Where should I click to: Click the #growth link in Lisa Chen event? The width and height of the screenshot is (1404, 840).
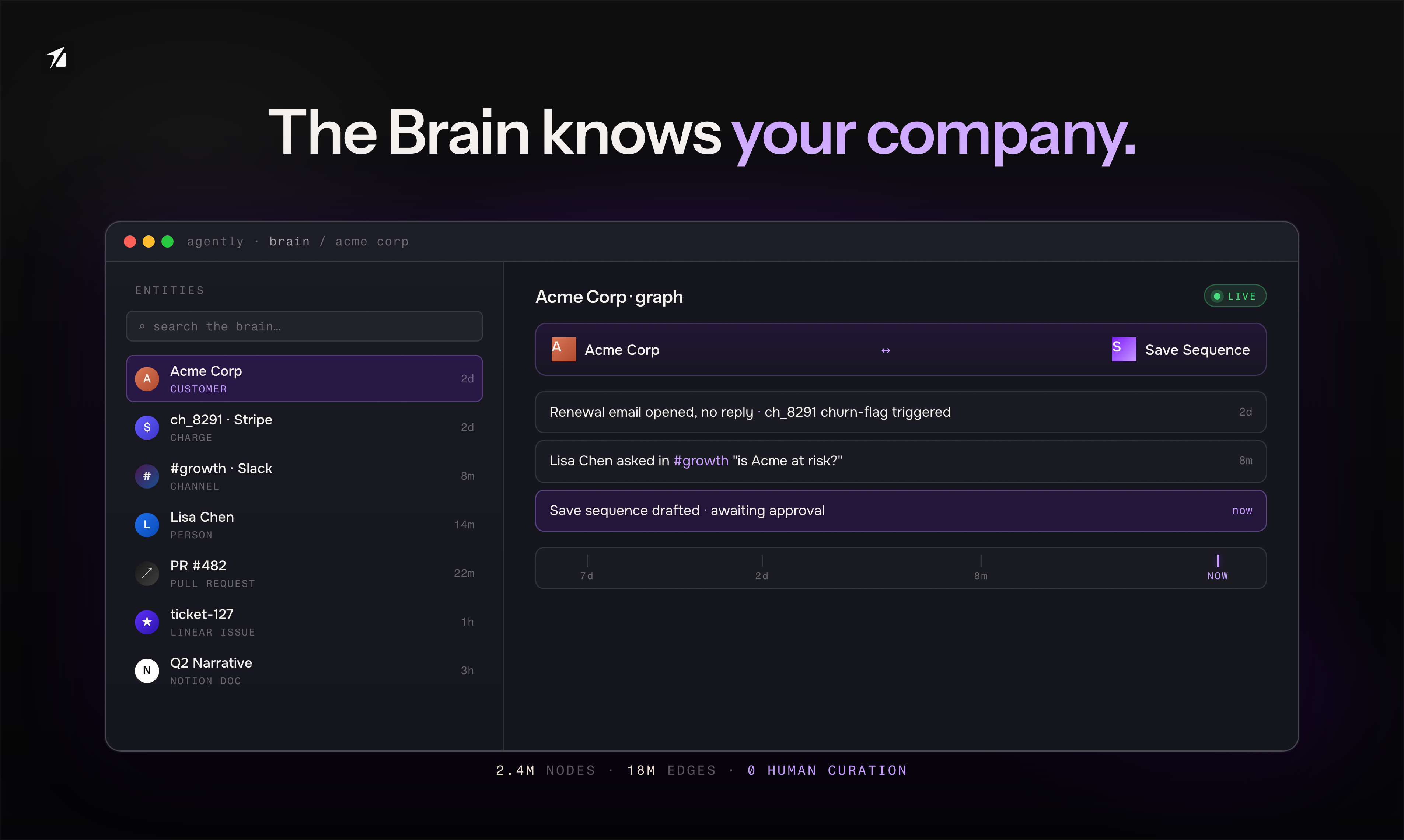point(701,461)
